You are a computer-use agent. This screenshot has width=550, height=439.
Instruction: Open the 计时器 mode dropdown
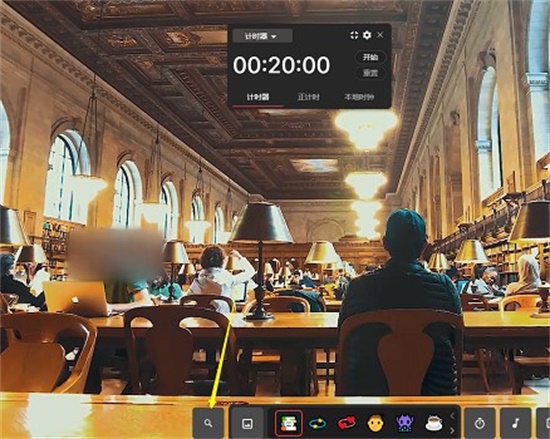coord(262,36)
